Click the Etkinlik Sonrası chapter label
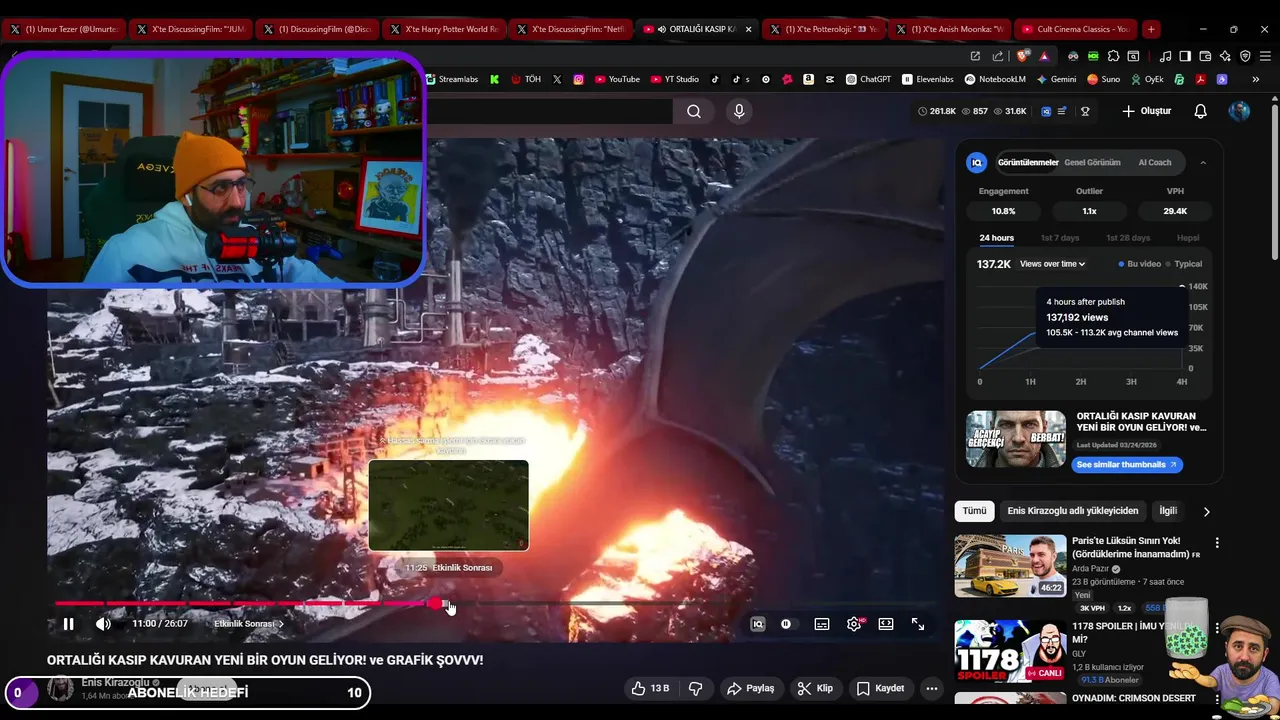This screenshot has height=720, width=1280. pos(248,624)
